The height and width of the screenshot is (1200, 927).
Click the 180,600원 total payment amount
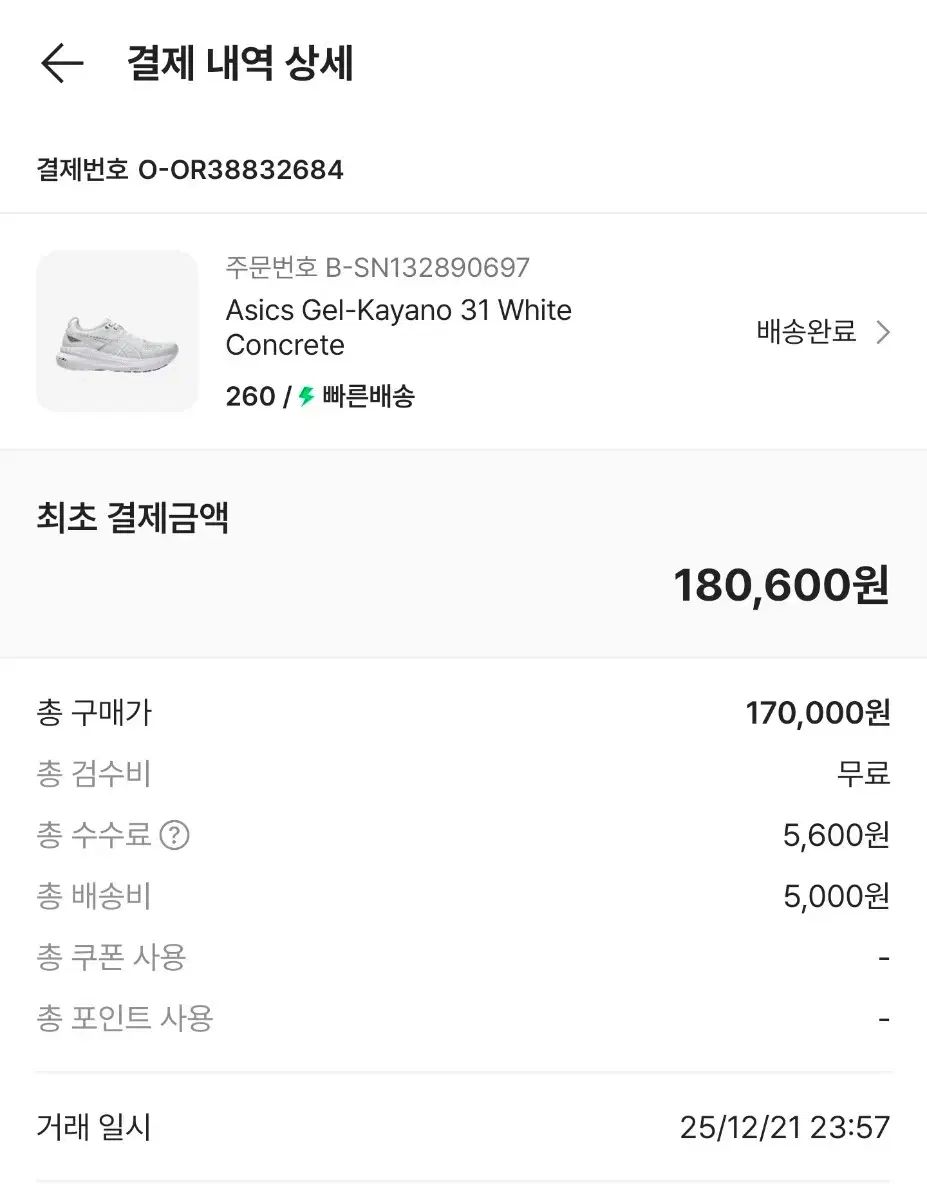click(781, 585)
